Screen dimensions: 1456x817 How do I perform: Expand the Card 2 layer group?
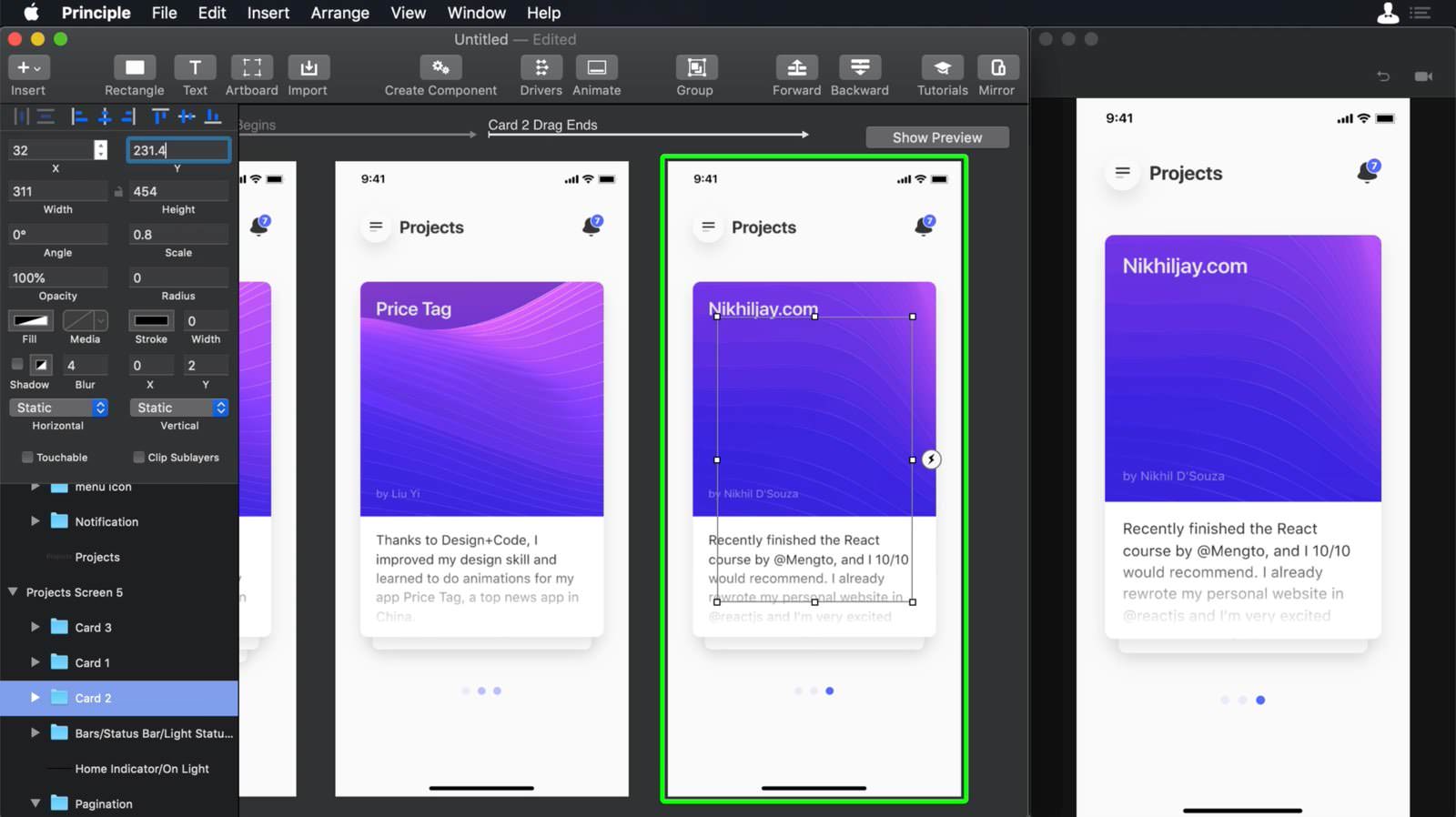tap(35, 698)
